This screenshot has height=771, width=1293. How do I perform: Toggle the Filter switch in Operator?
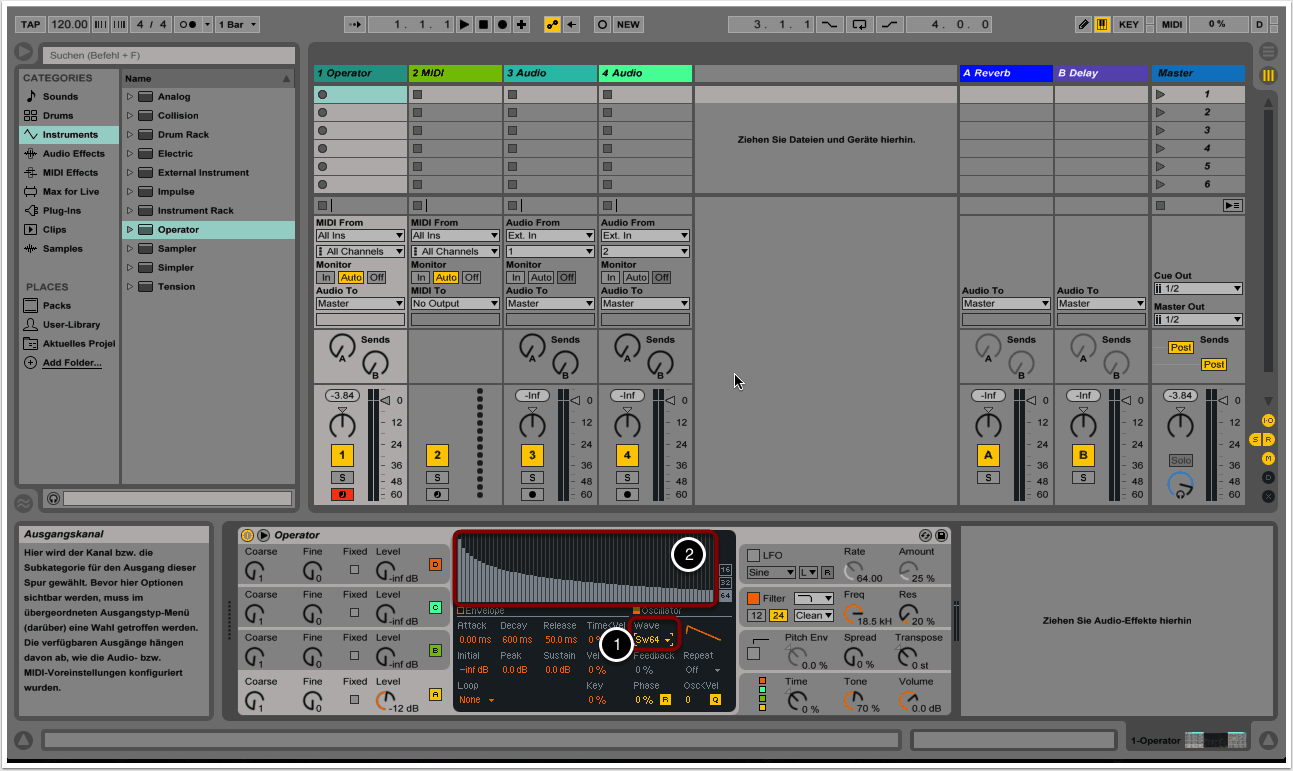click(754, 598)
